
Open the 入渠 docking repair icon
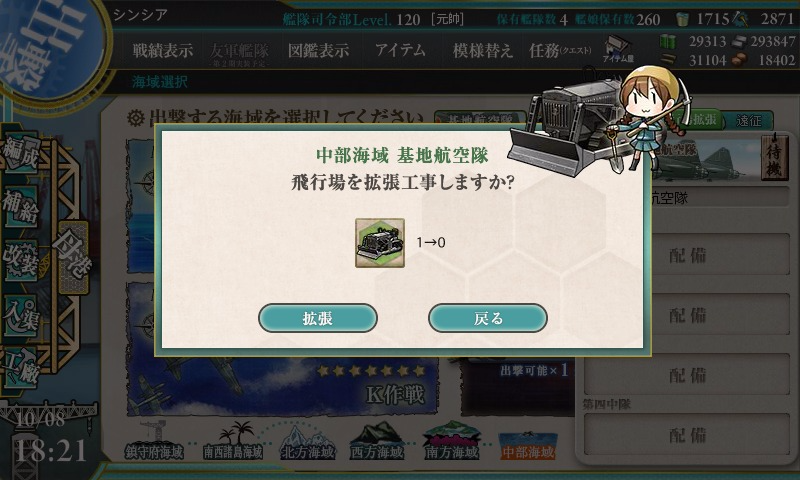pyautogui.click(x=21, y=315)
